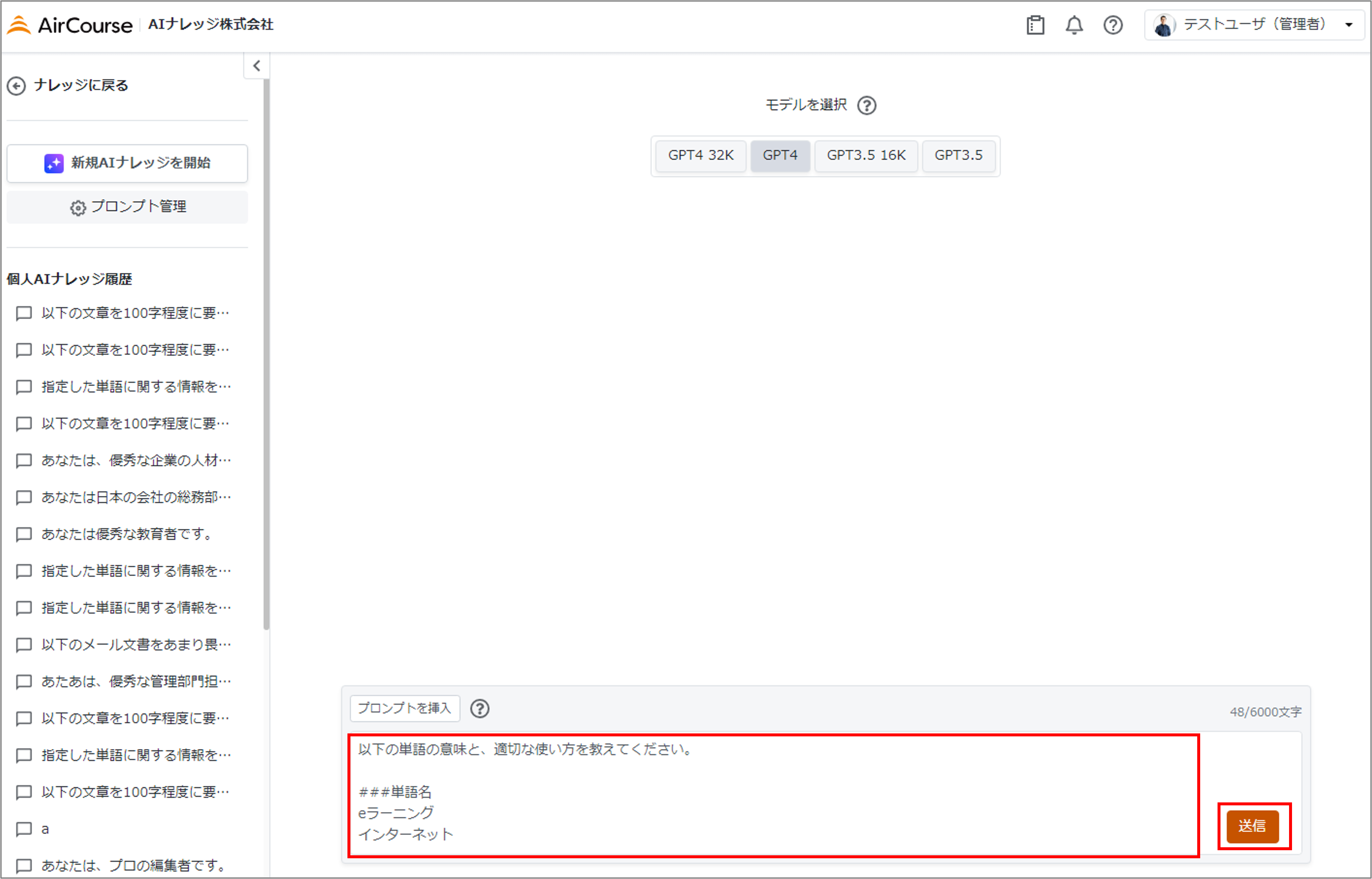Switch to the GPT3.5 16K model
The image size is (1372, 879).
866,155
